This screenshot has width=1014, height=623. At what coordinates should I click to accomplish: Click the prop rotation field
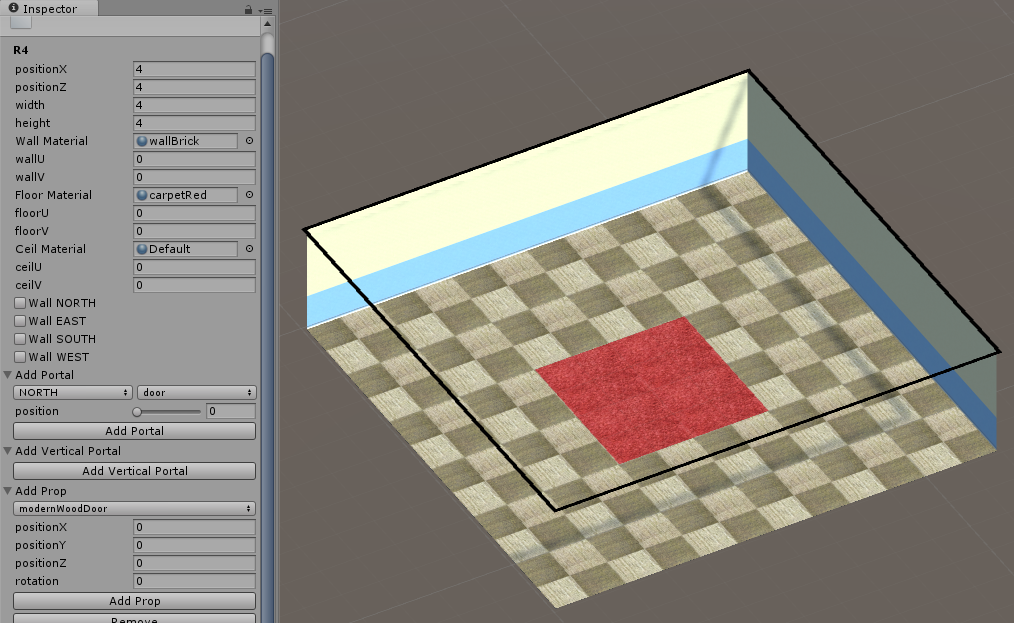point(195,582)
